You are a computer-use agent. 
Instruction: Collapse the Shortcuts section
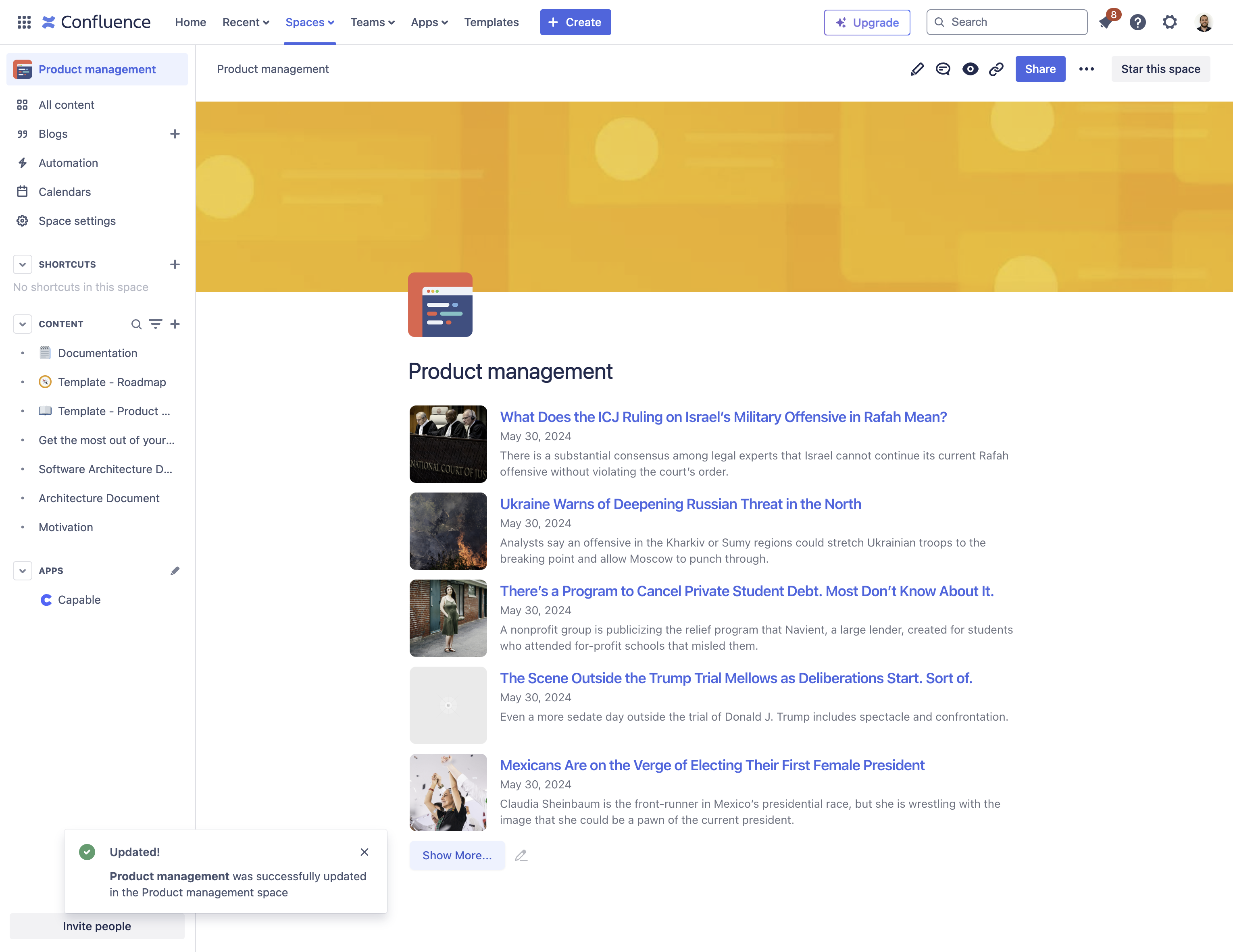tap(22, 264)
